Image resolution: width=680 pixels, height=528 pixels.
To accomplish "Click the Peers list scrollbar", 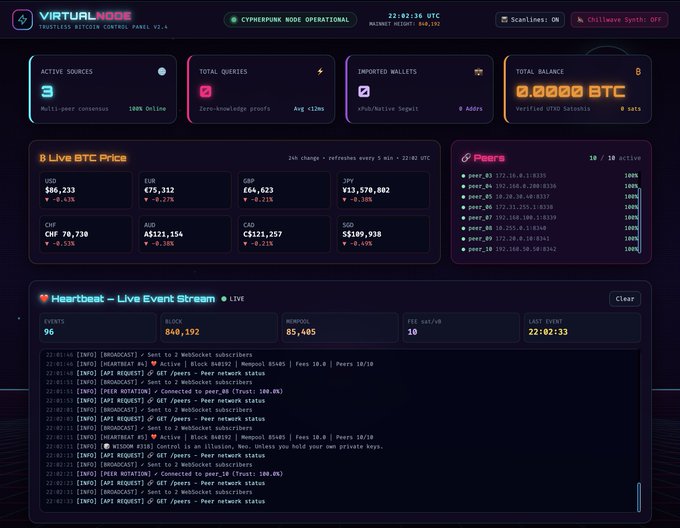I will [x=639, y=220].
